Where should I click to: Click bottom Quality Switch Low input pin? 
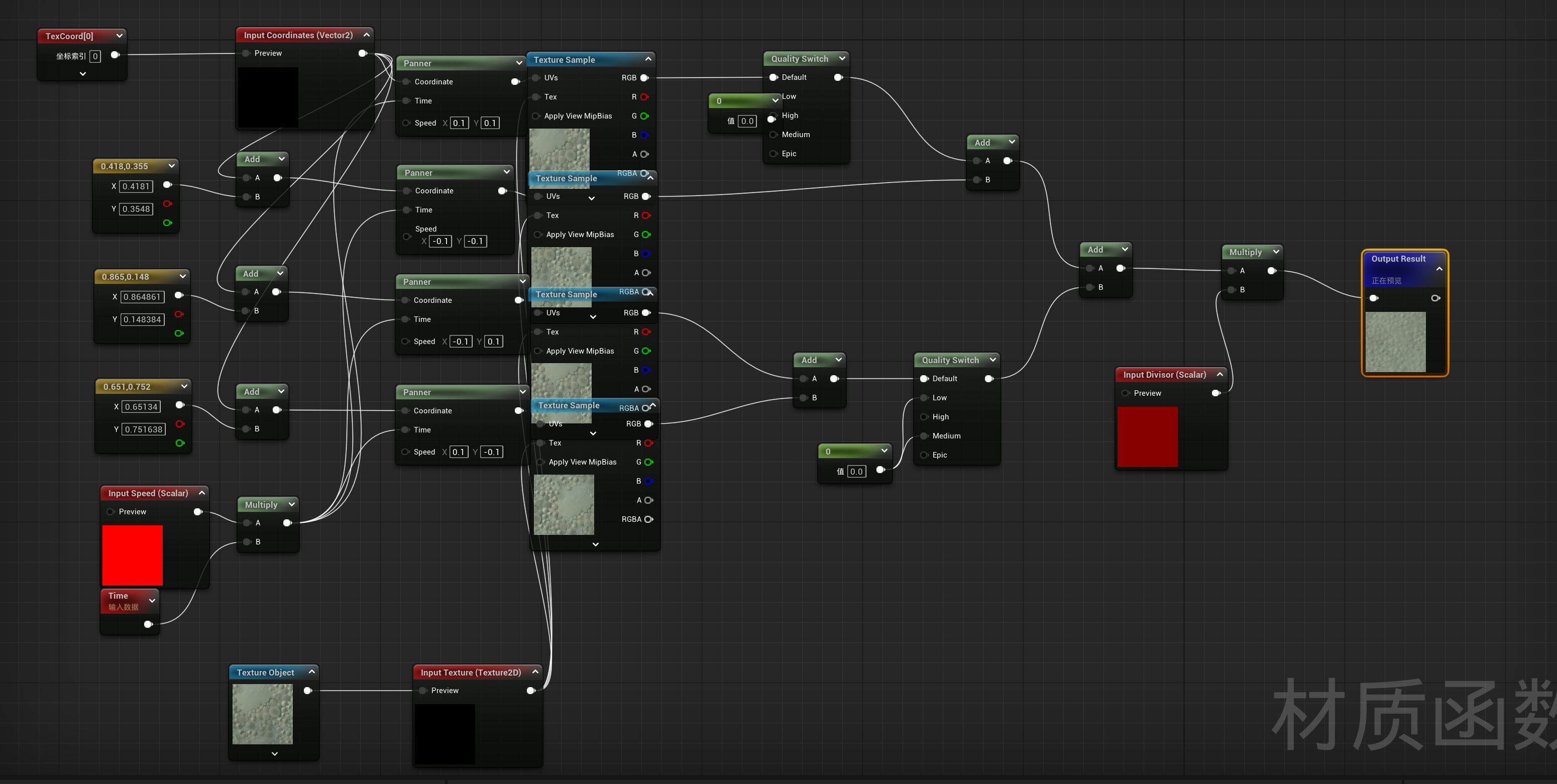[924, 398]
